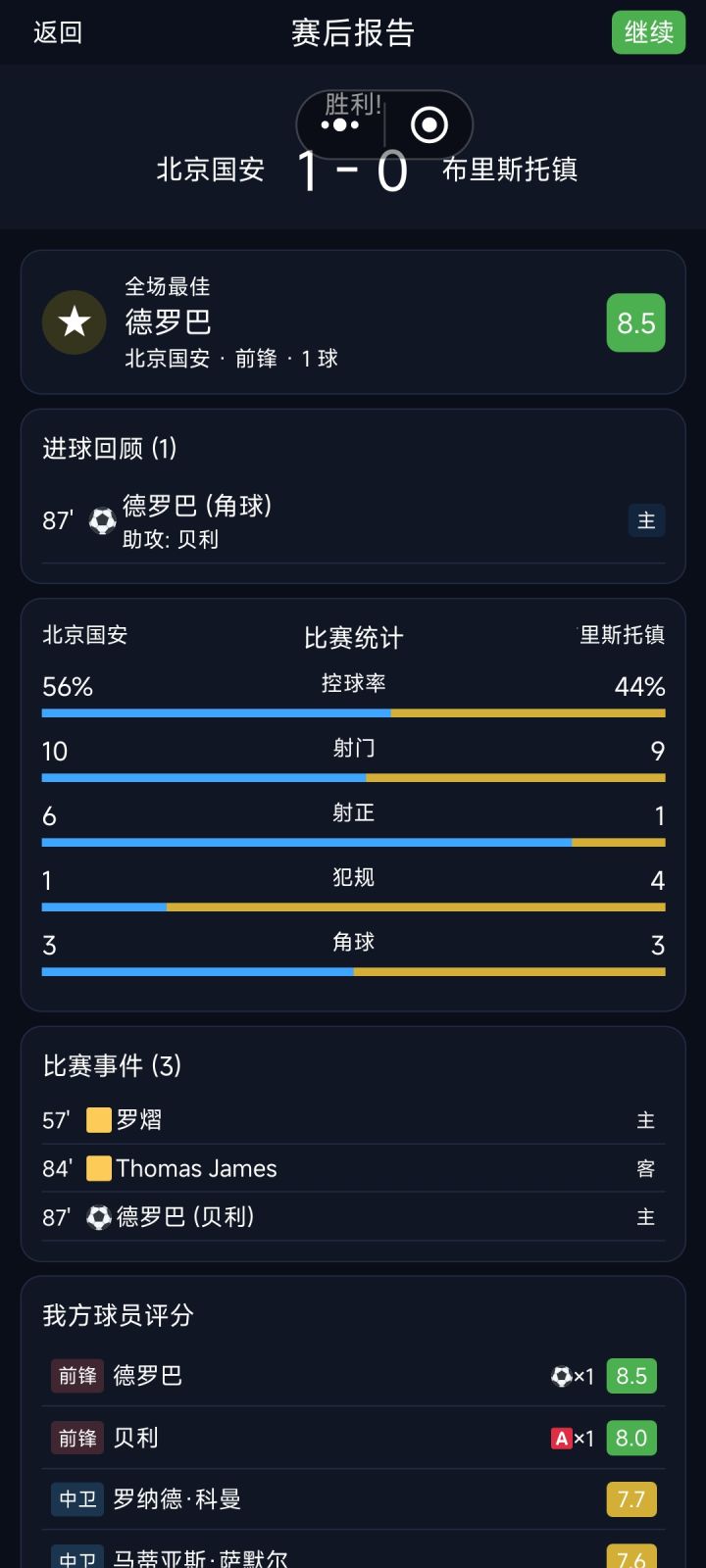Tap the ball icon in 87' event row
This screenshot has width=706, height=1568.
[x=99, y=1217]
